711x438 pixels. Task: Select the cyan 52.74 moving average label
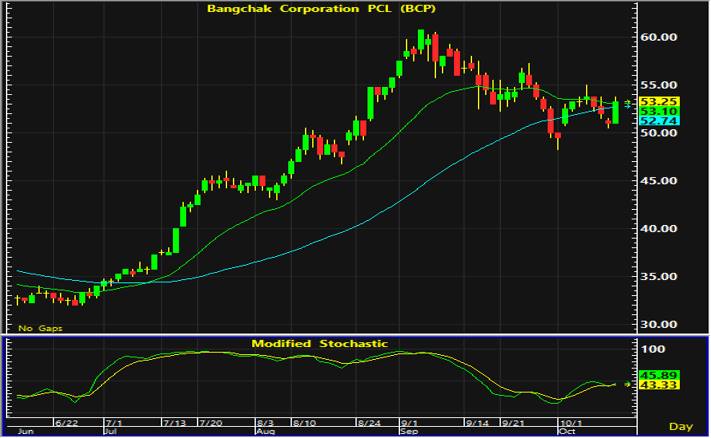[659, 121]
